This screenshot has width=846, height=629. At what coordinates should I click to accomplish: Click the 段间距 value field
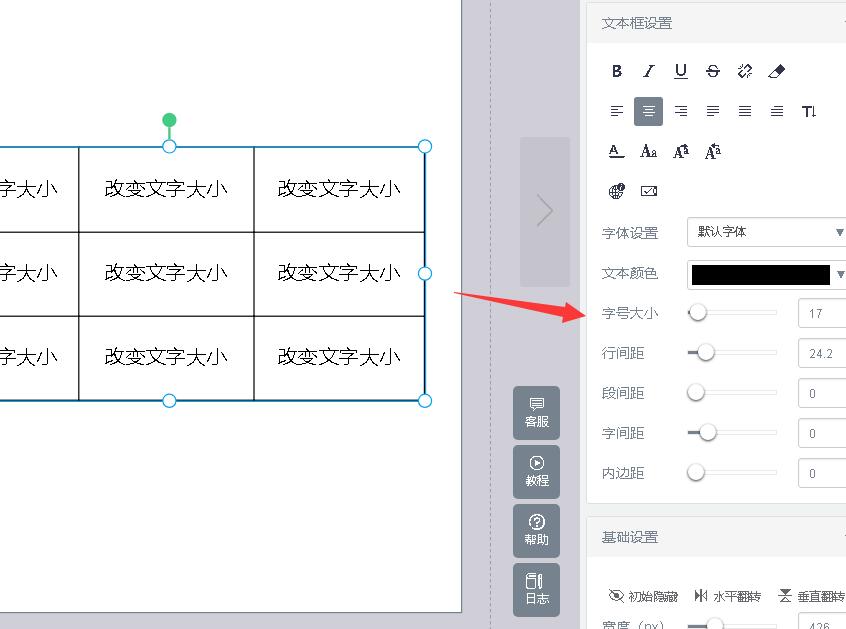point(822,393)
